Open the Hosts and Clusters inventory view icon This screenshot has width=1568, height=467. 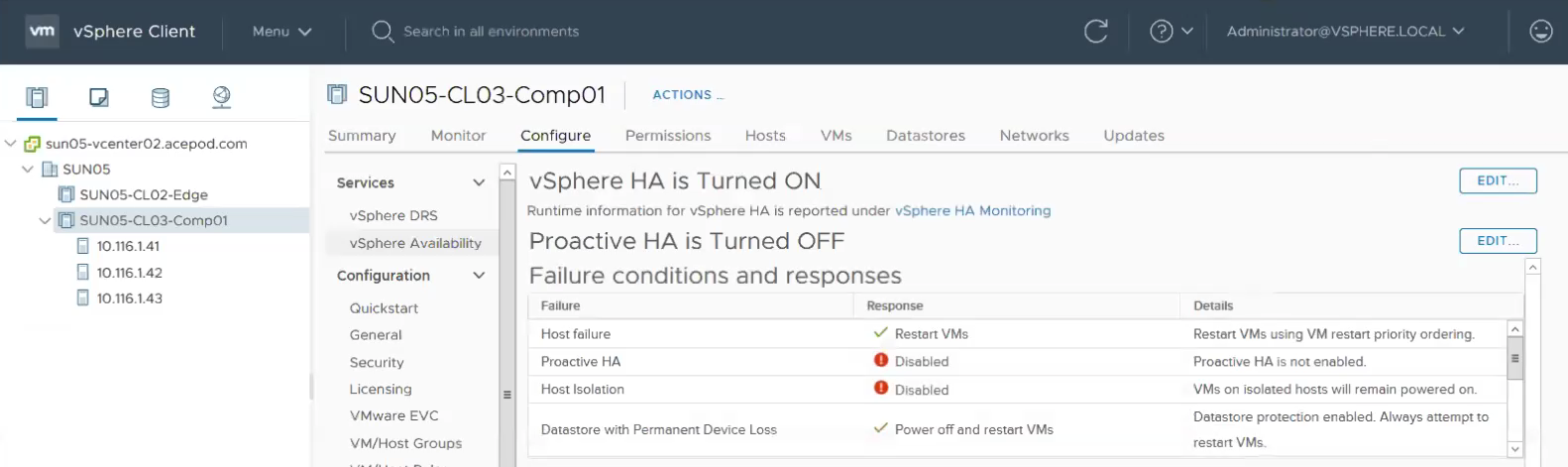pyautogui.click(x=37, y=97)
